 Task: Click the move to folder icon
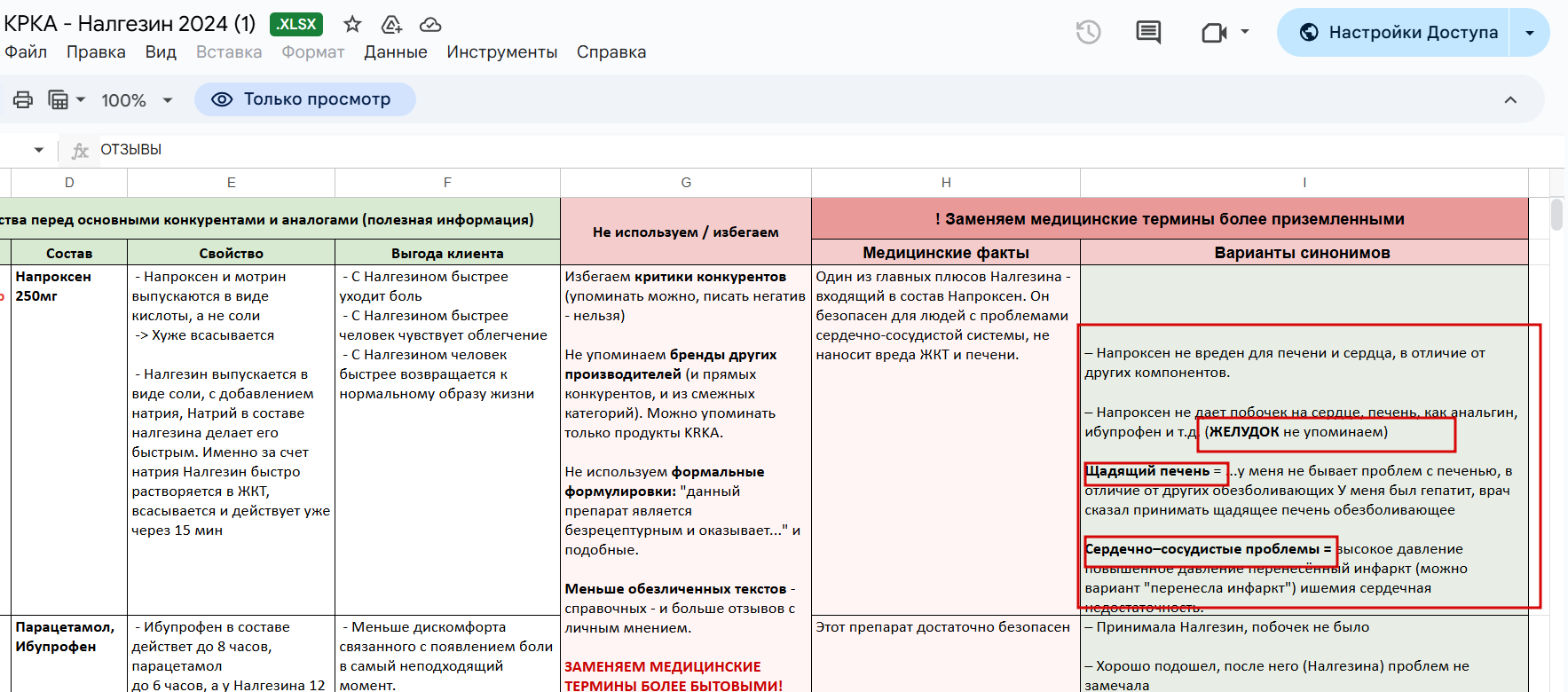click(x=391, y=24)
